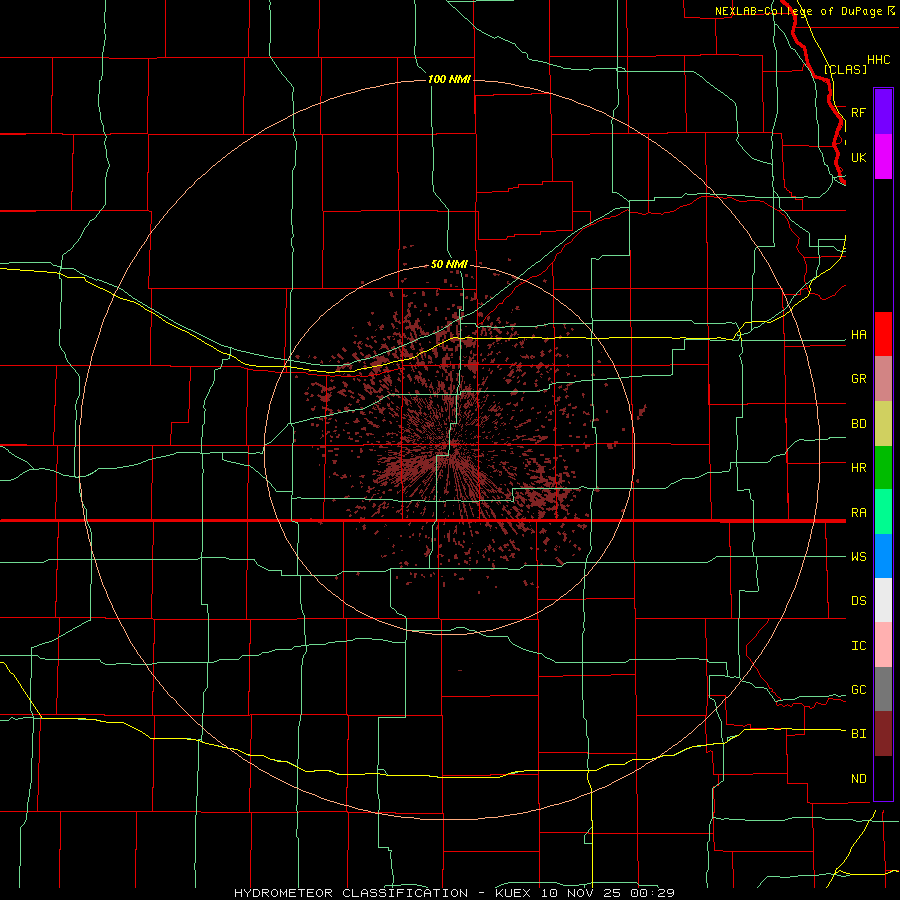This screenshot has height=900, width=900.
Task: Click the WS blue legend swatch
Action: pyautogui.click(x=883, y=556)
